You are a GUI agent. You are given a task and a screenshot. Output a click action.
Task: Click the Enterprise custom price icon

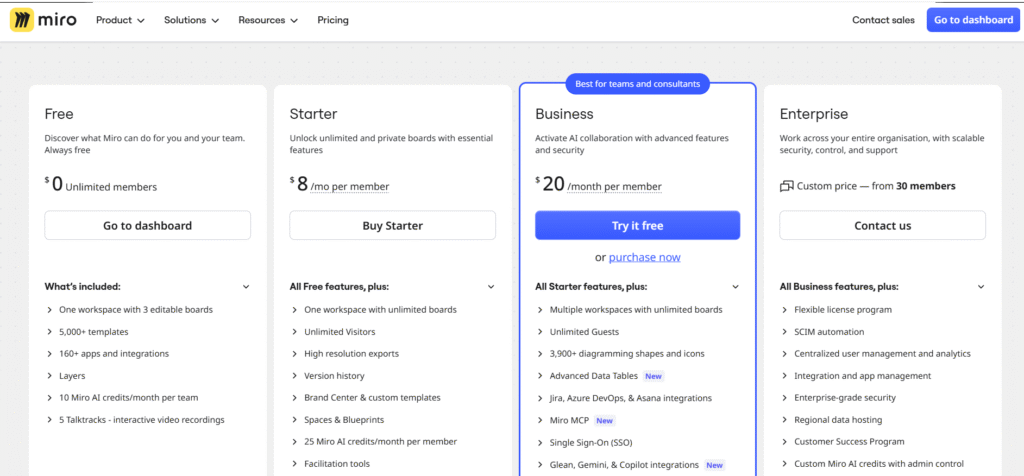(x=786, y=186)
